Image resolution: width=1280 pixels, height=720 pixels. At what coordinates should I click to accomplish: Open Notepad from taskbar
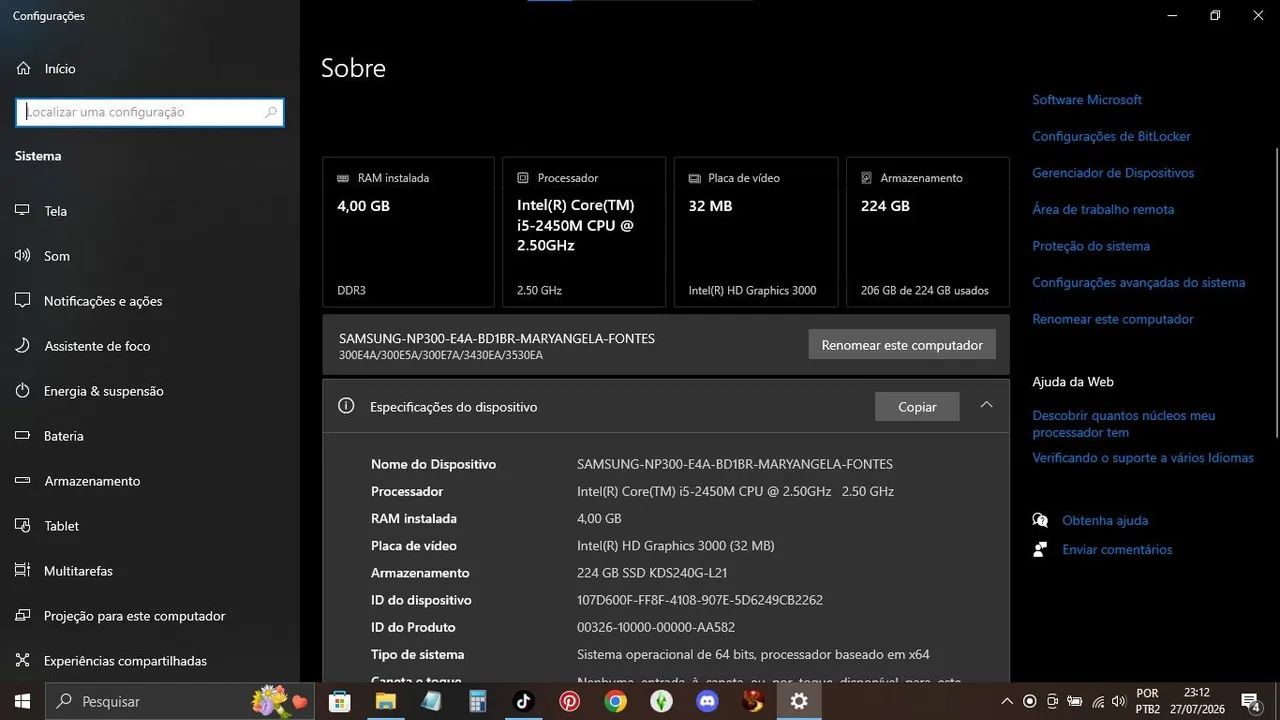coord(432,701)
